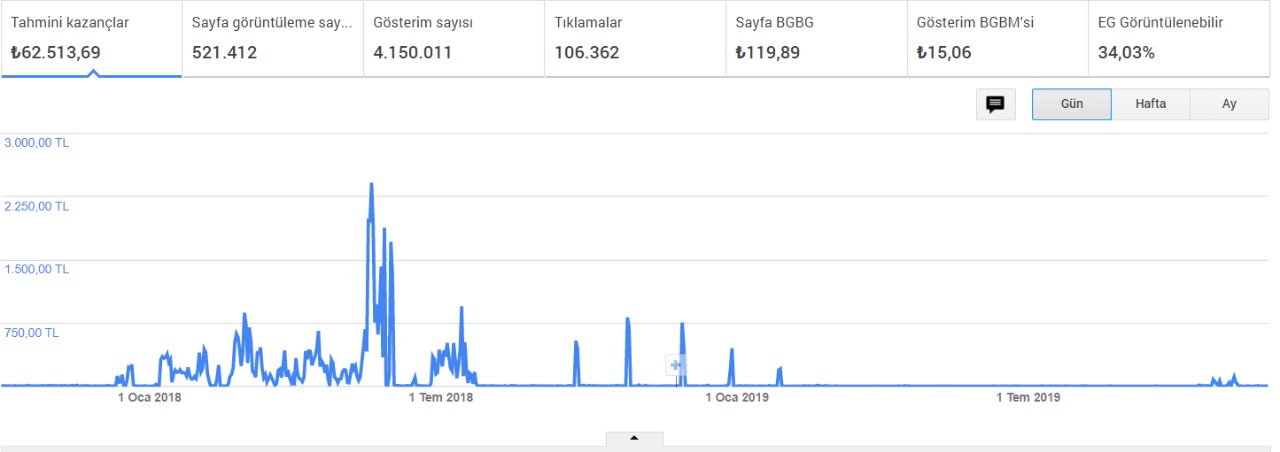1280x452 pixels.
Task: Select the Sayfa görüntüleme sayısı metric tab
Action: pyautogui.click(x=273, y=38)
